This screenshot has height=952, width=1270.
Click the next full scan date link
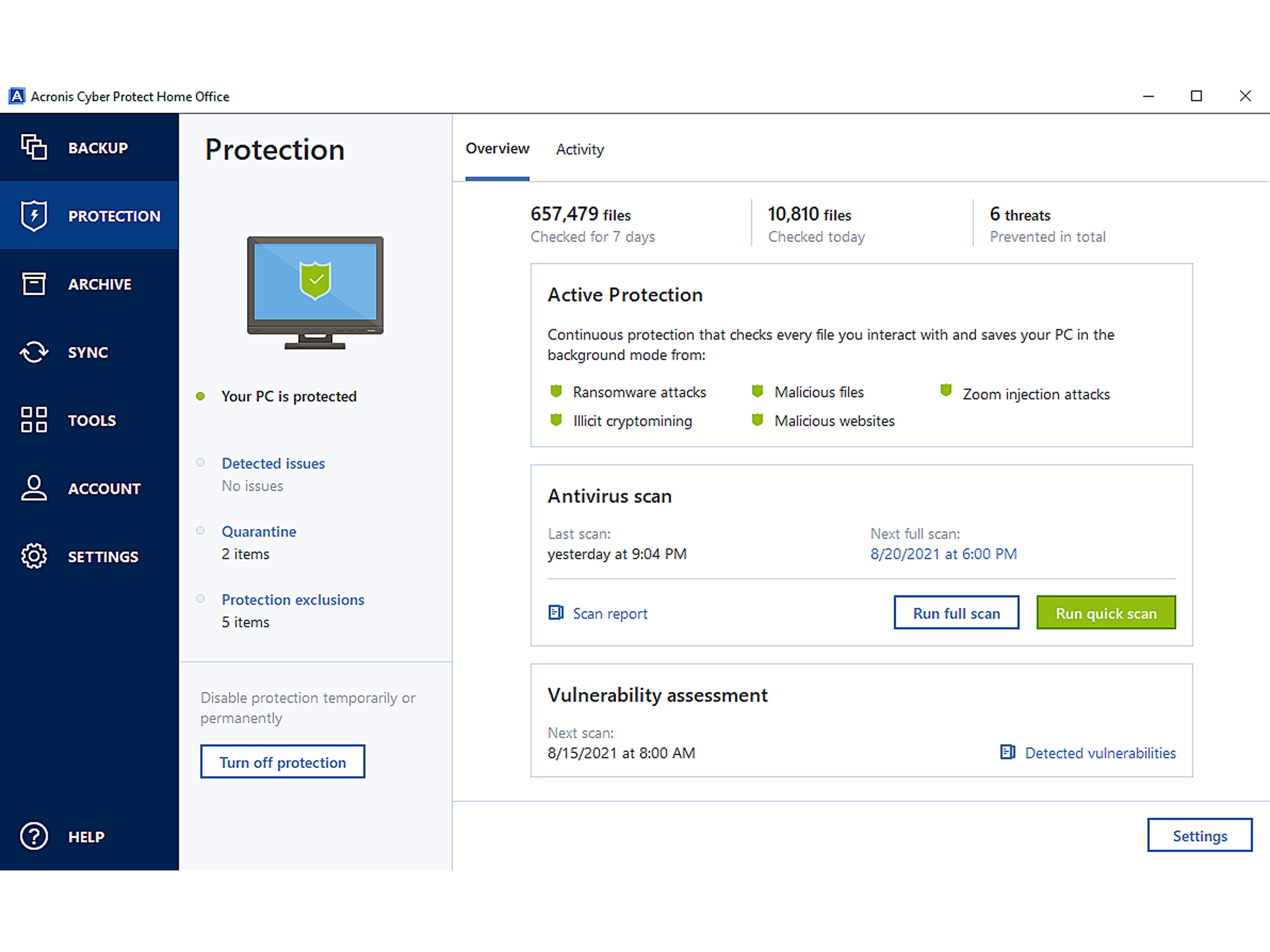coord(943,554)
